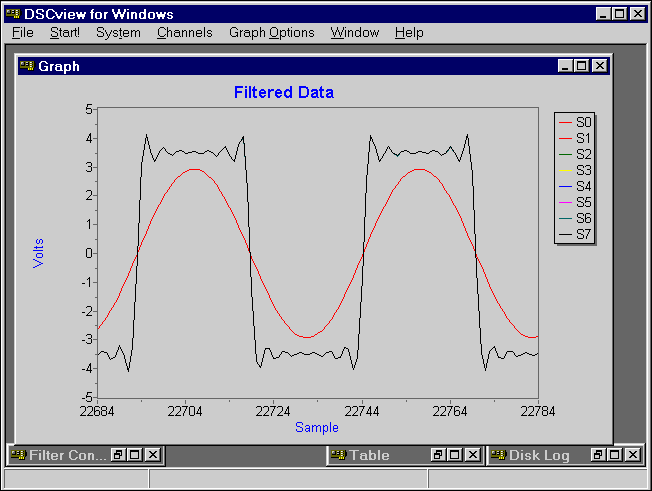Close the Table minimized window
This screenshot has width=652, height=491.
click(x=473, y=455)
